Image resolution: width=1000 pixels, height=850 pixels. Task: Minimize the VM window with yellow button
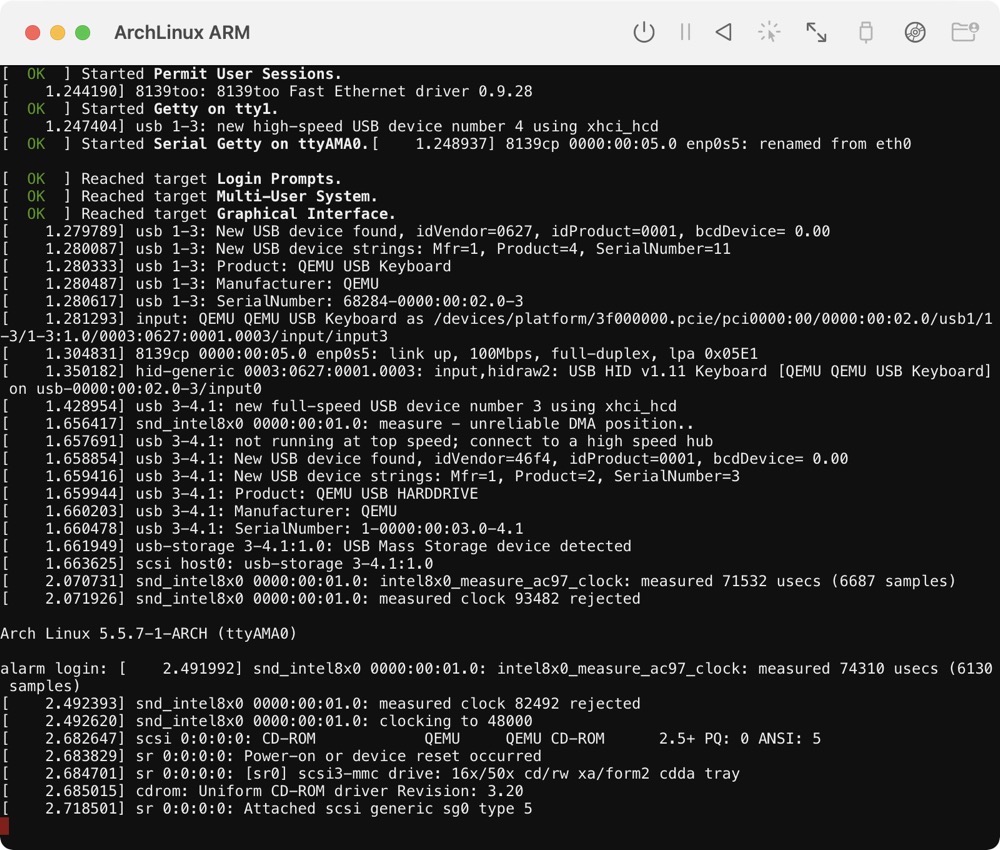[57, 33]
